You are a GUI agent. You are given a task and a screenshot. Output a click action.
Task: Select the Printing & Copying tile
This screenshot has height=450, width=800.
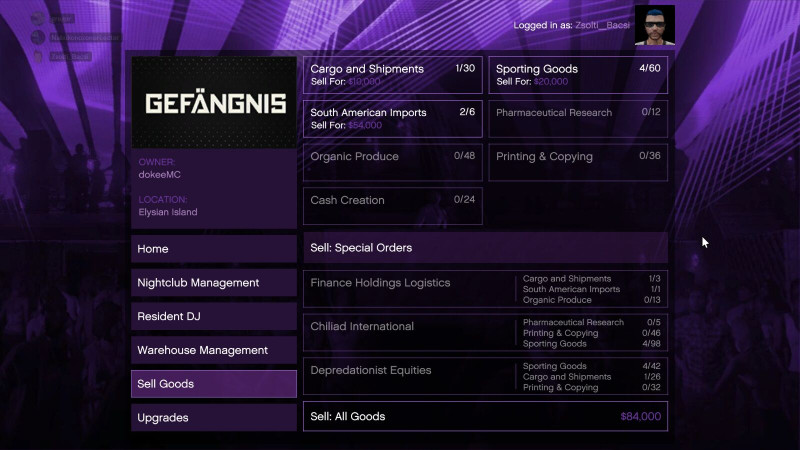578,163
